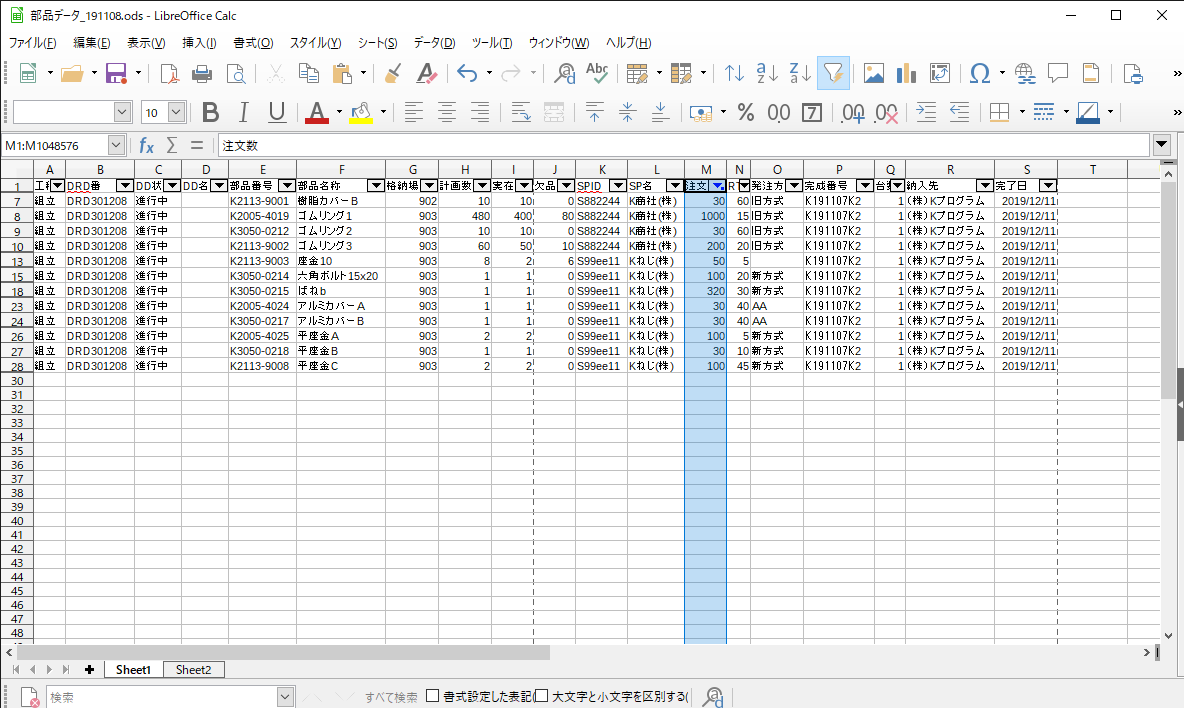Align text Left icon

click(x=413, y=112)
